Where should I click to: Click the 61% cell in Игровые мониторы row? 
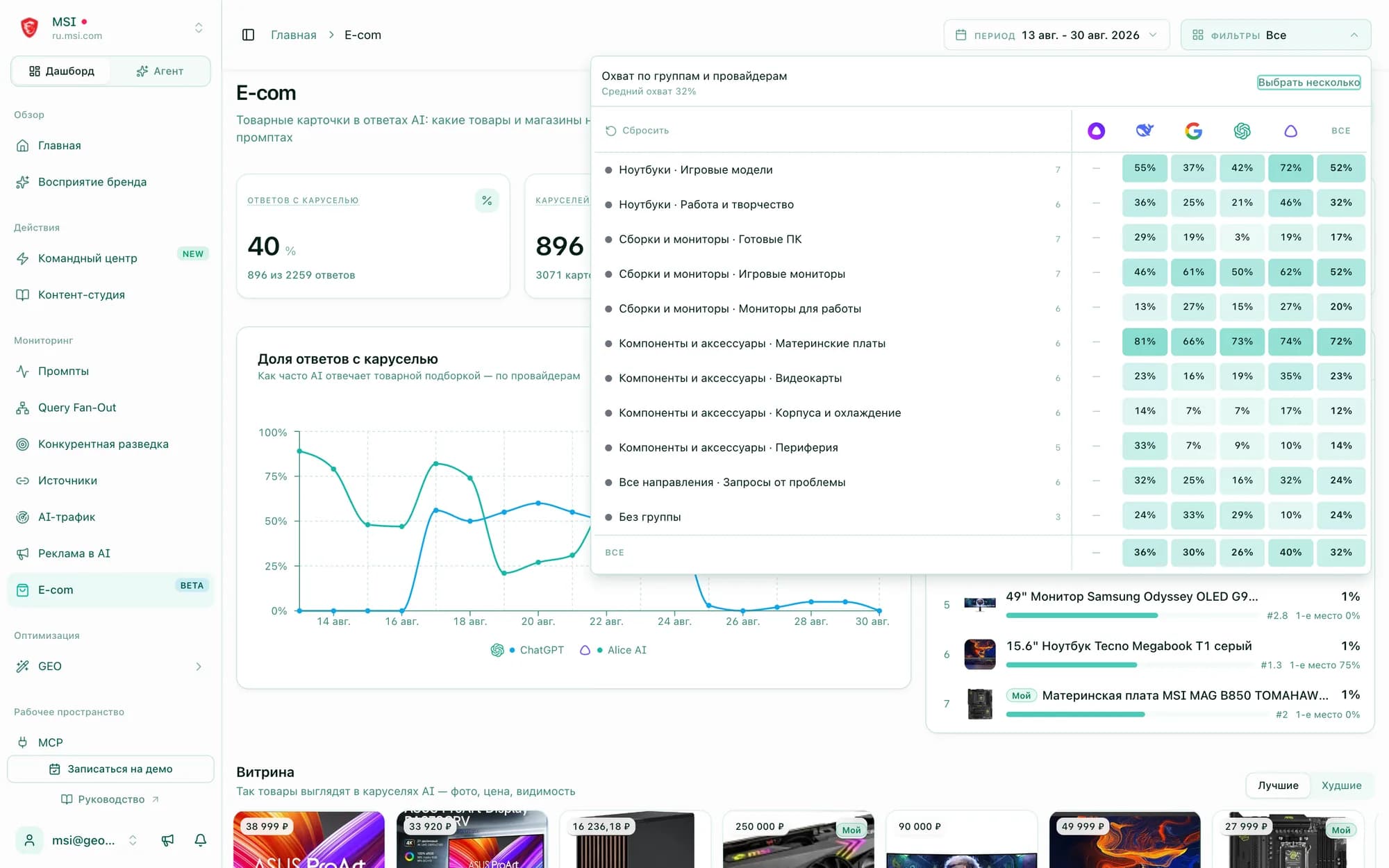tap(1194, 272)
